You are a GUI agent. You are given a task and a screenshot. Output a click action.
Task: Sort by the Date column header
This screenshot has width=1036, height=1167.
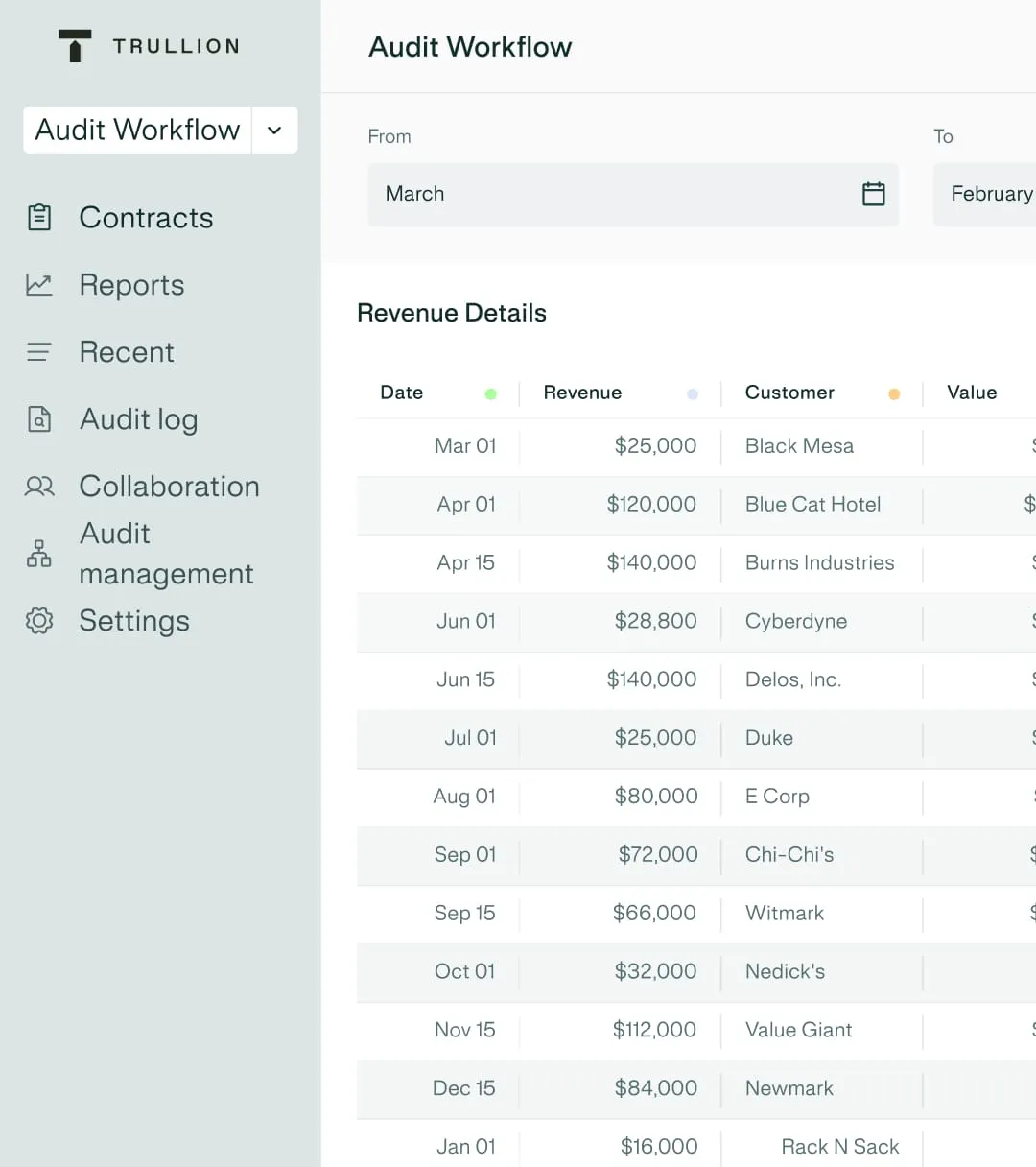pyautogui.click(x=402, y=393)
